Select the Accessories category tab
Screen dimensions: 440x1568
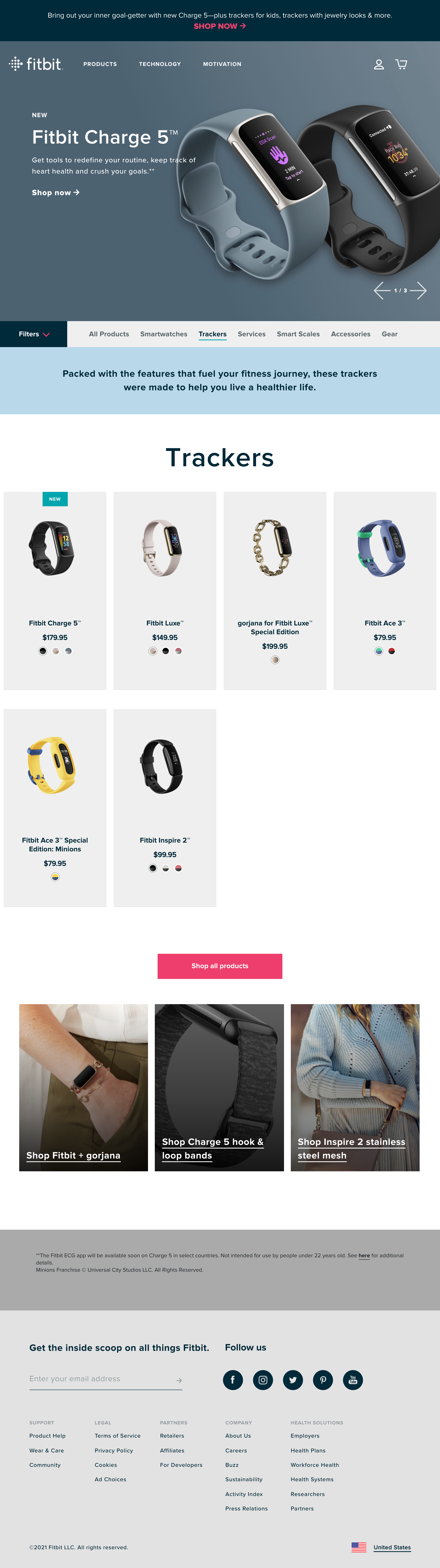[x=351, y=334]
